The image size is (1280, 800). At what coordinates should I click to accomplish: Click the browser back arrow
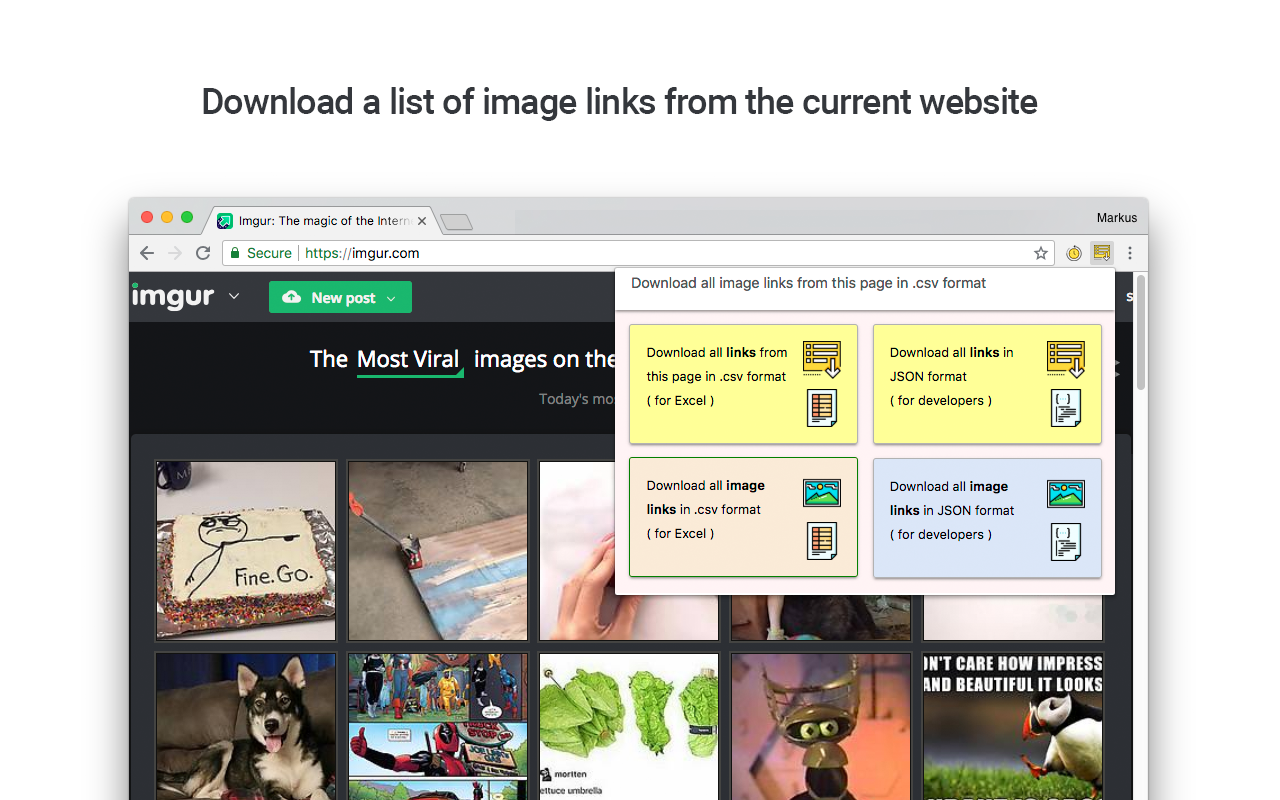[147, 253]
